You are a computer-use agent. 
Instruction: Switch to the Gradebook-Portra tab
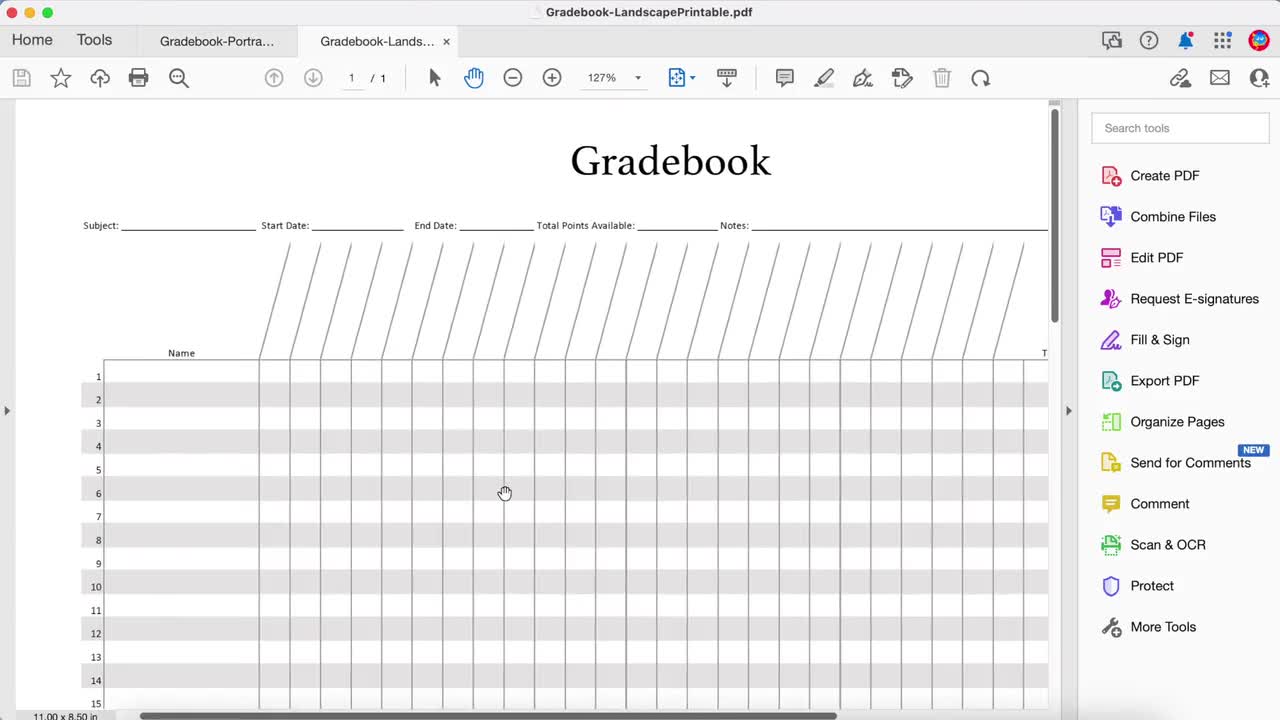pos(217,41)
